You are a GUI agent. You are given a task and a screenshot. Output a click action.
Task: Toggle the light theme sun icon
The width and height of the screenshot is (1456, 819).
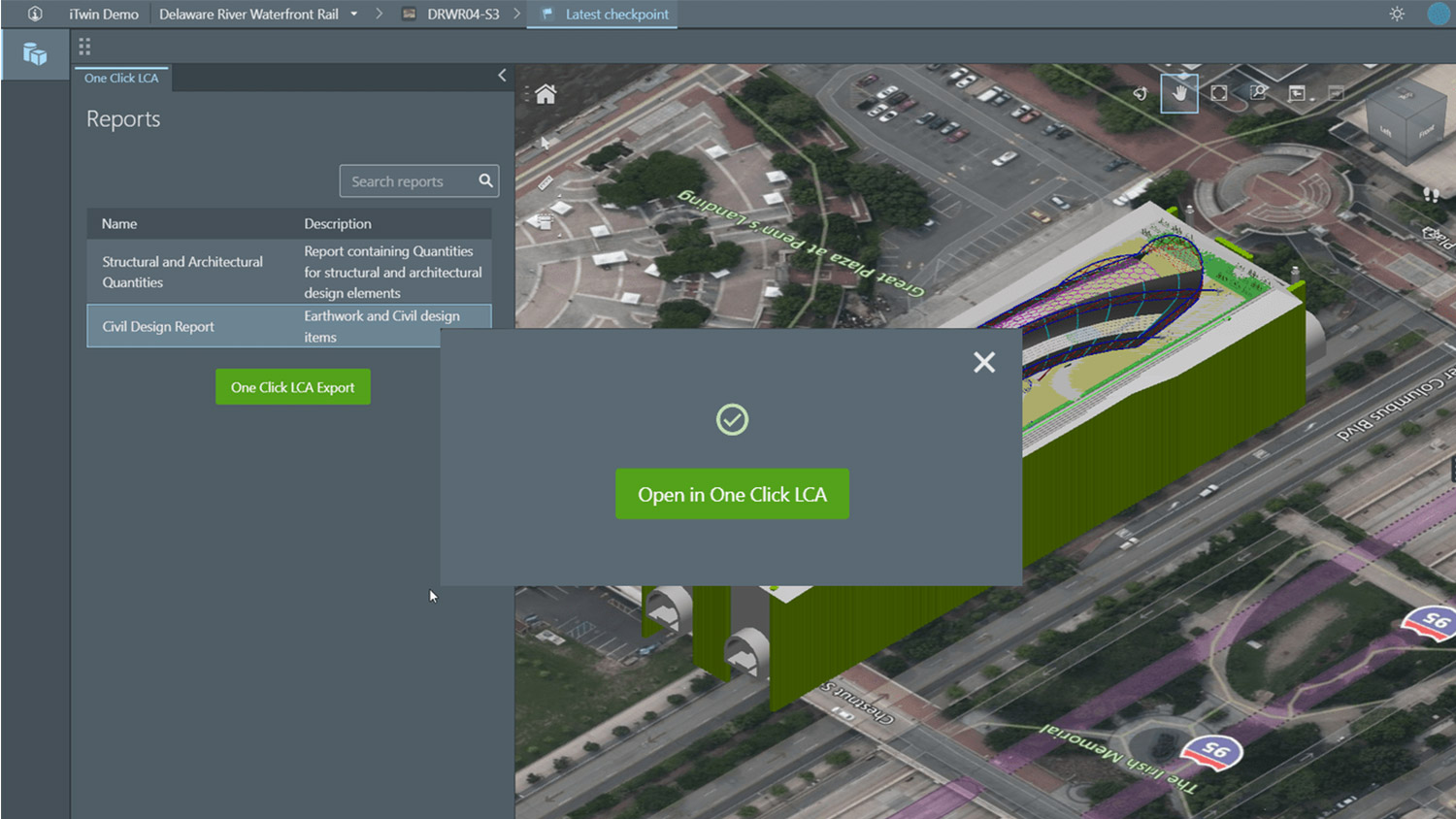(x=1397, y=14)
